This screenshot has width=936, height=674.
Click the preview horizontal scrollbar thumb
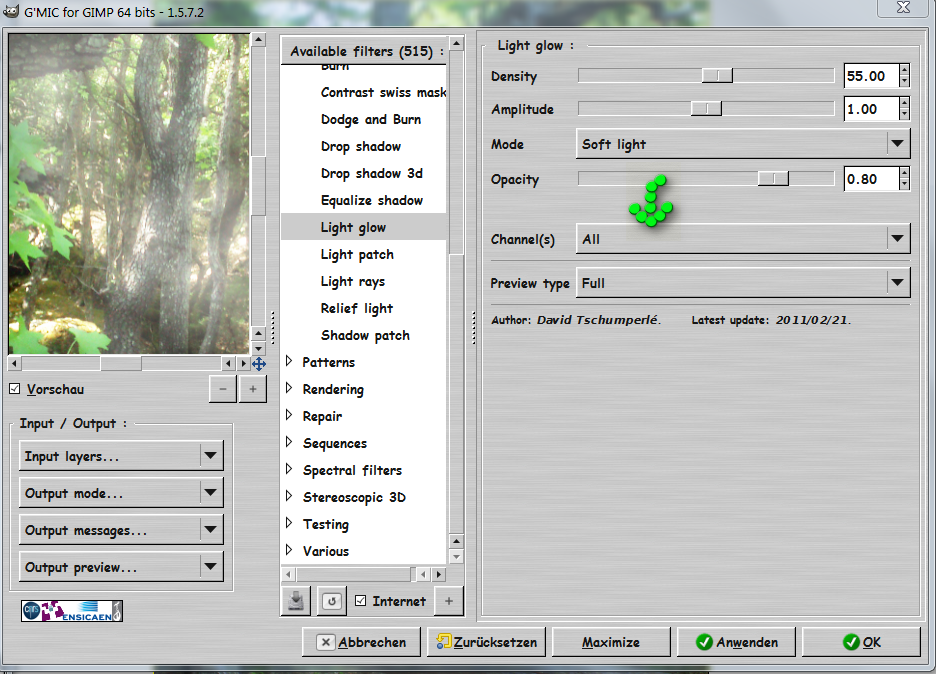pos(121,363)
